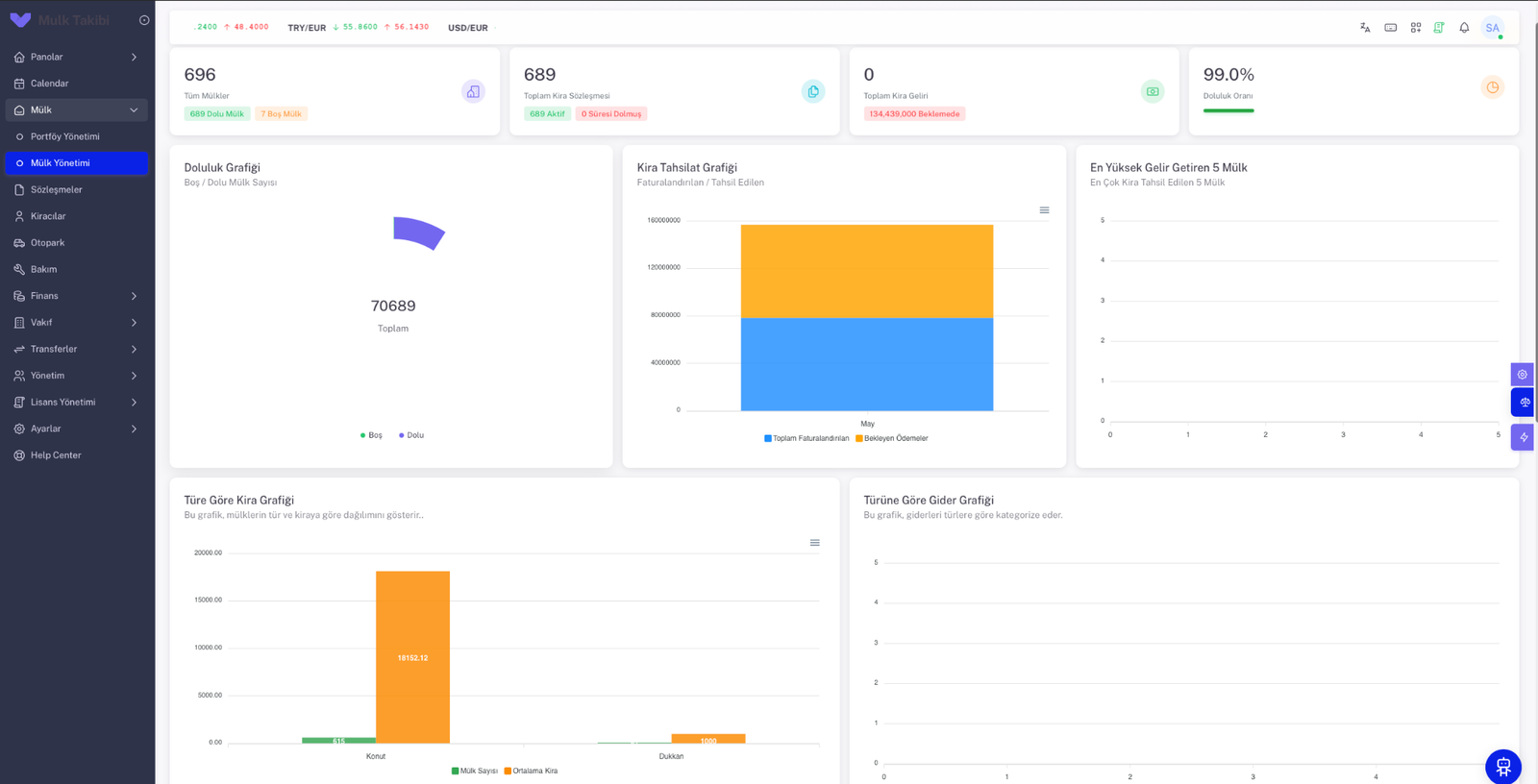The image size is (1538, 784).
Task: Click the documents icon on Toplam Kira Sözleşmesi card
Action: pyautogui.click(x=813, y=91)
